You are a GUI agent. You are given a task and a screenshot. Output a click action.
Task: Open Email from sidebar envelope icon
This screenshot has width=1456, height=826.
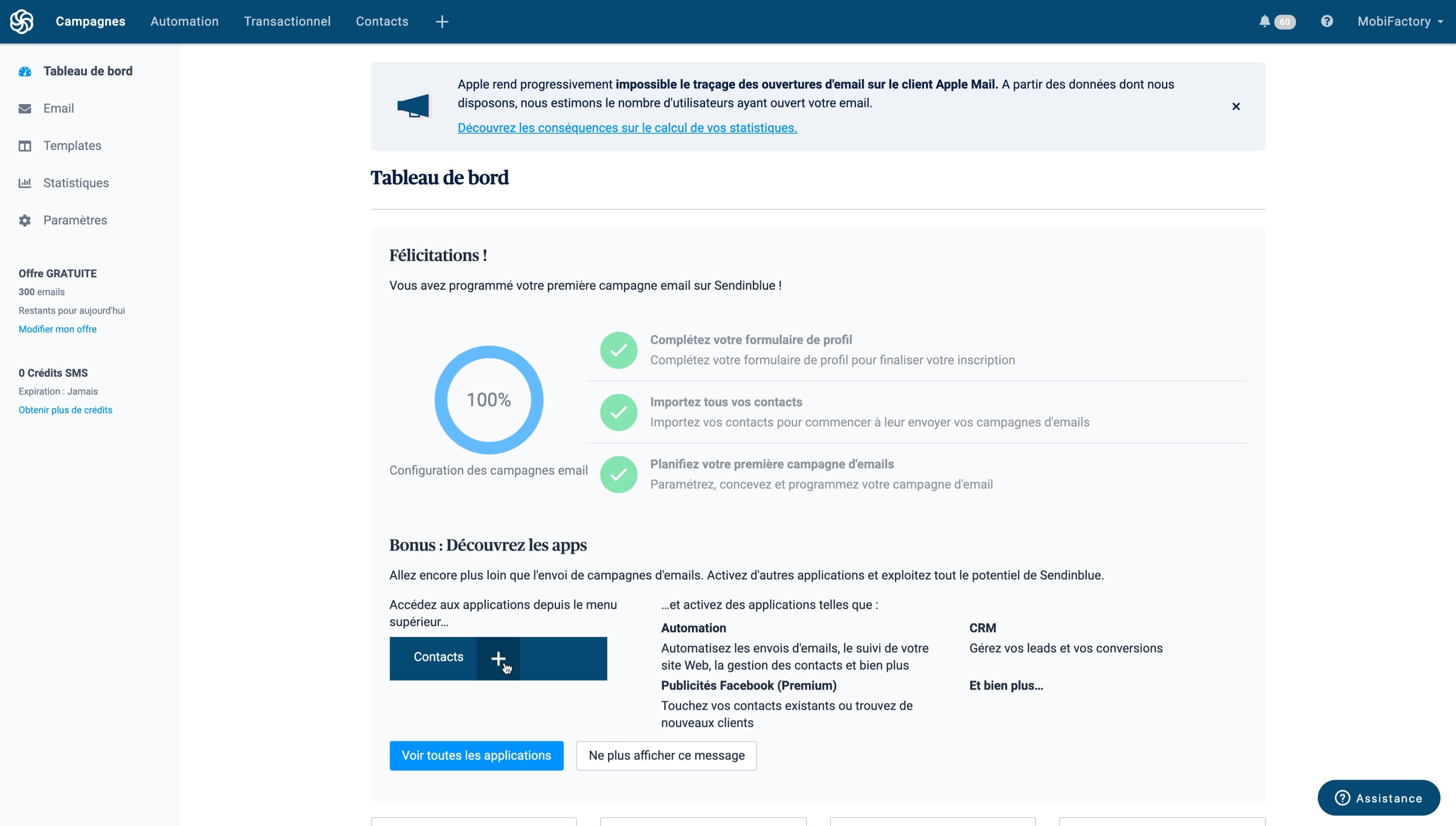tap(25, 108)
